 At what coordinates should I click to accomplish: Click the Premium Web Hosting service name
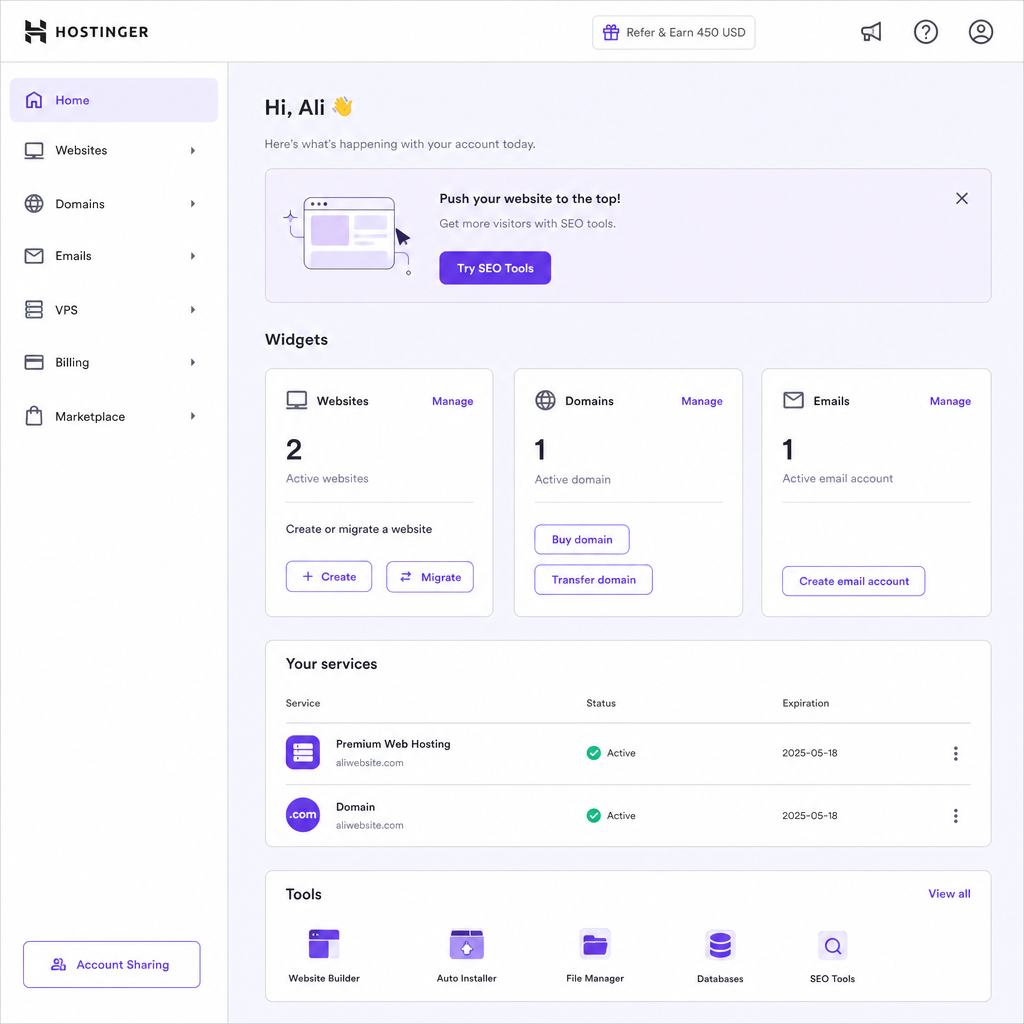tap(393, 744)
